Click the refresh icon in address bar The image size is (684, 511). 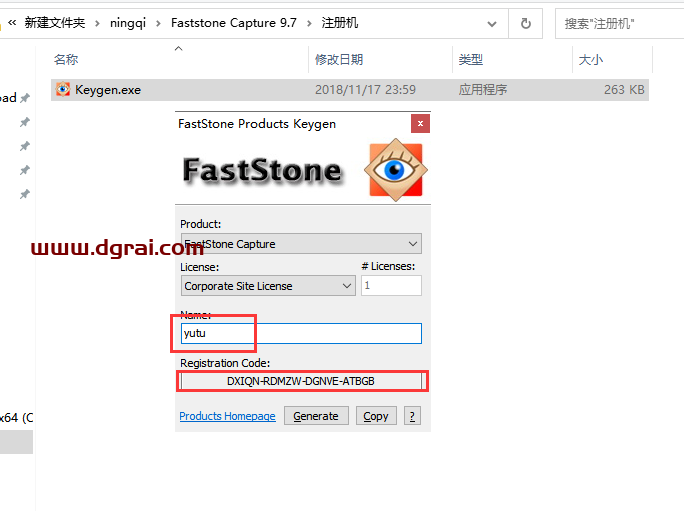(x=526, y=23)
